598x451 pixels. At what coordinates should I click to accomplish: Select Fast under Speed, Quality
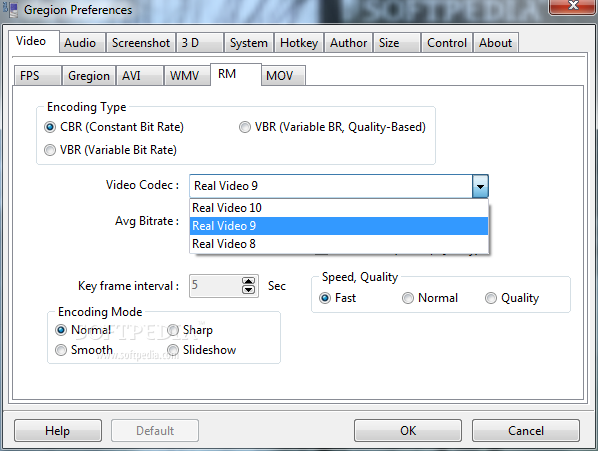(338, 298)
